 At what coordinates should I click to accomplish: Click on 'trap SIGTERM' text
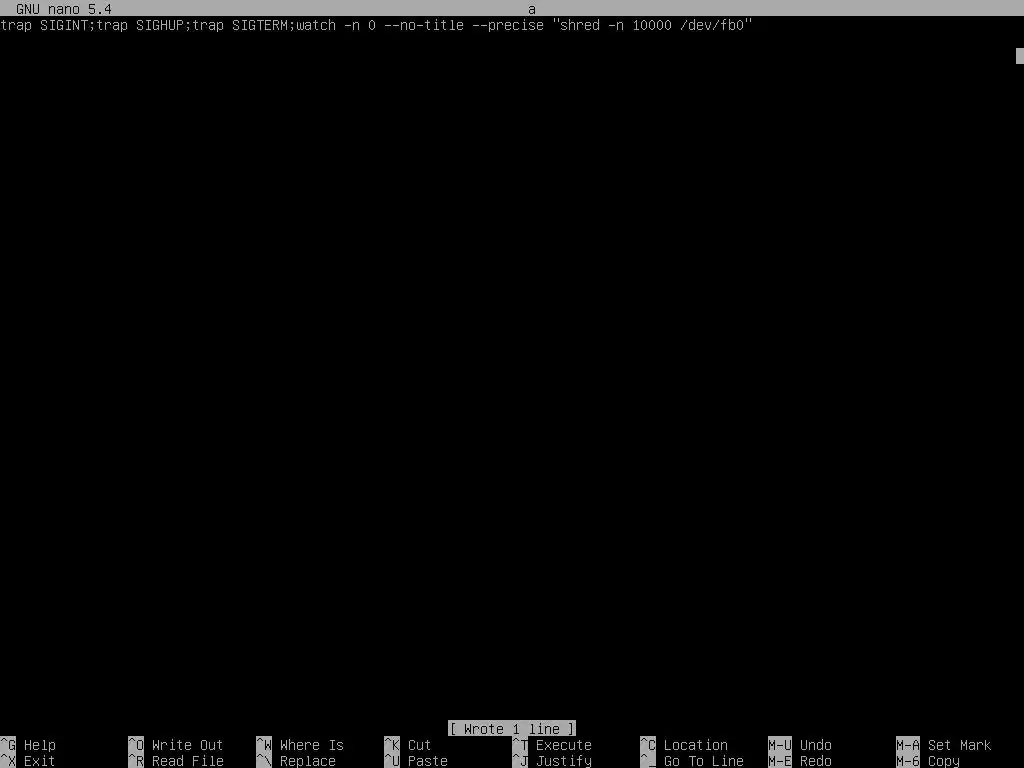[x=240, y=25]
